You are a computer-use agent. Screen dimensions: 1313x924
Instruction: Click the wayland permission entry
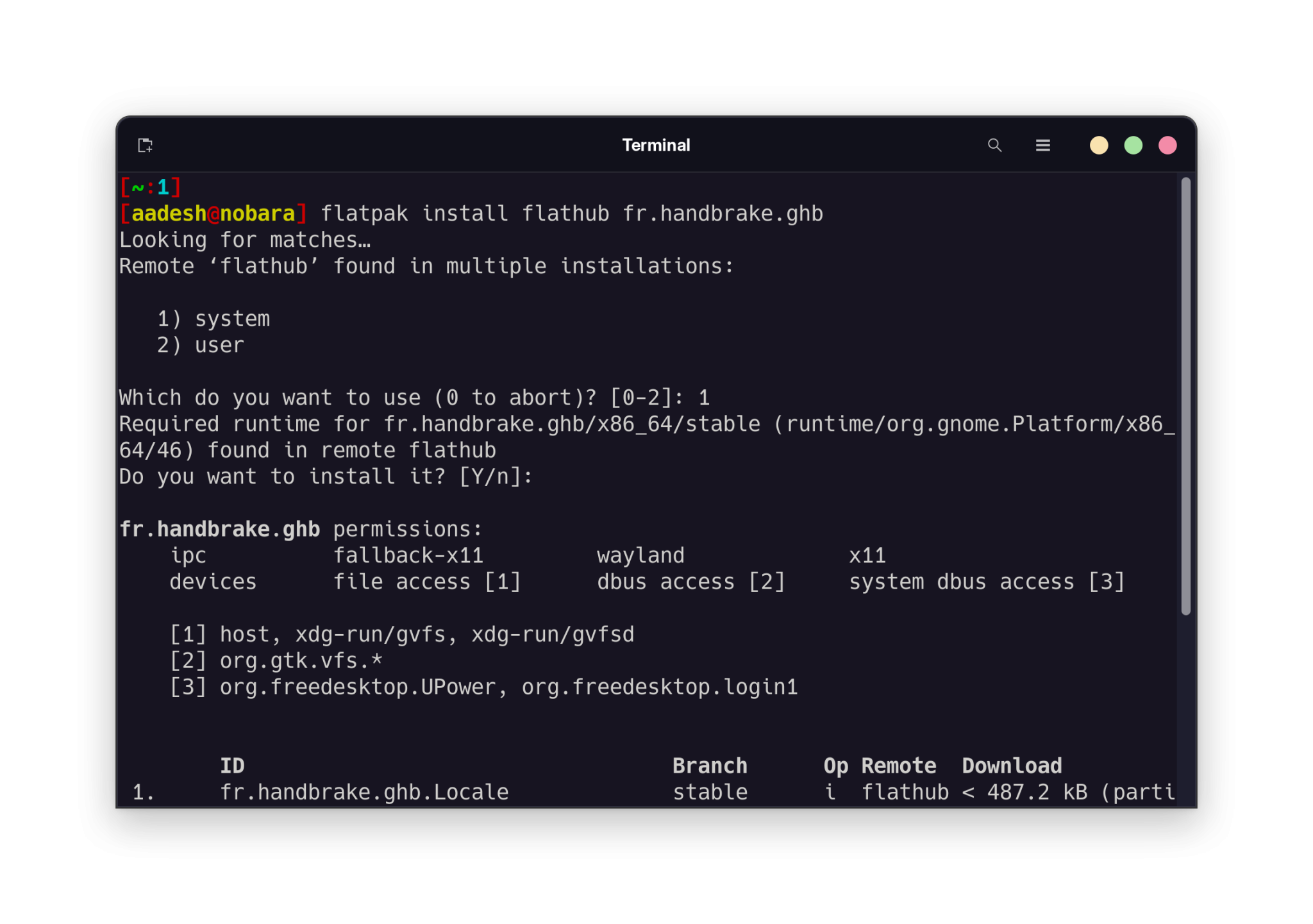tap(640, 555)
